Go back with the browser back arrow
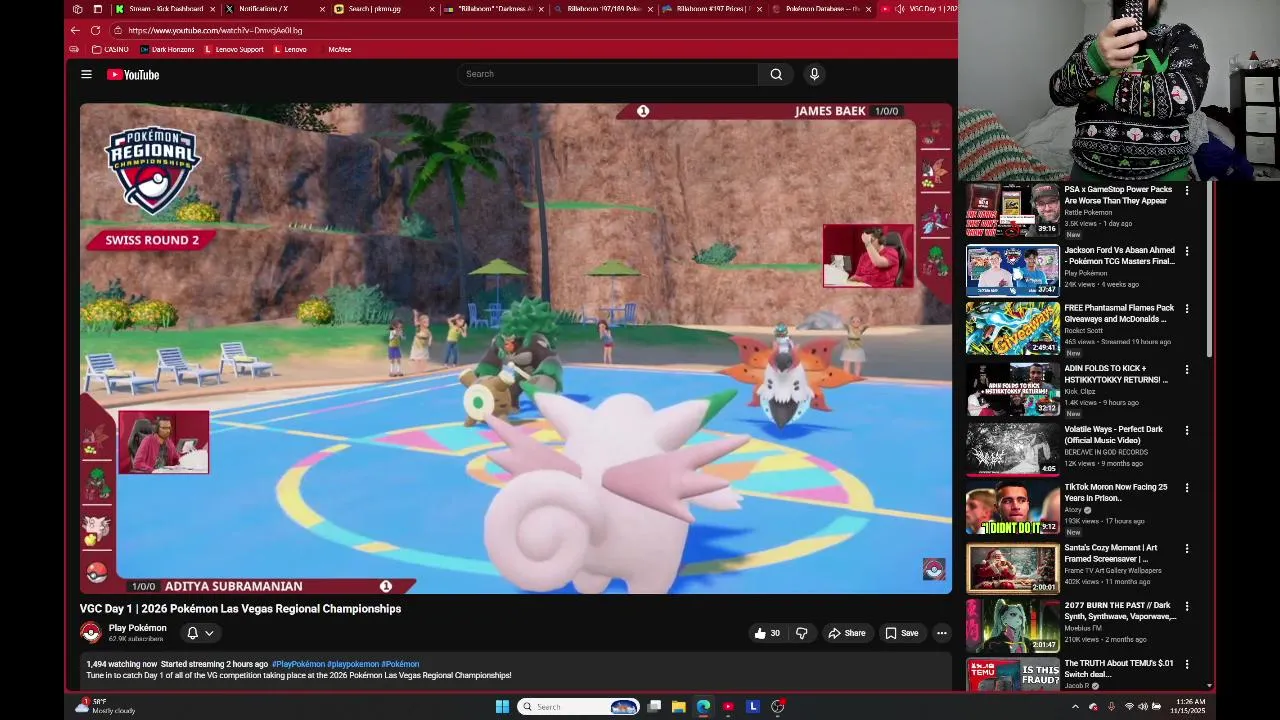 point(75,30)
